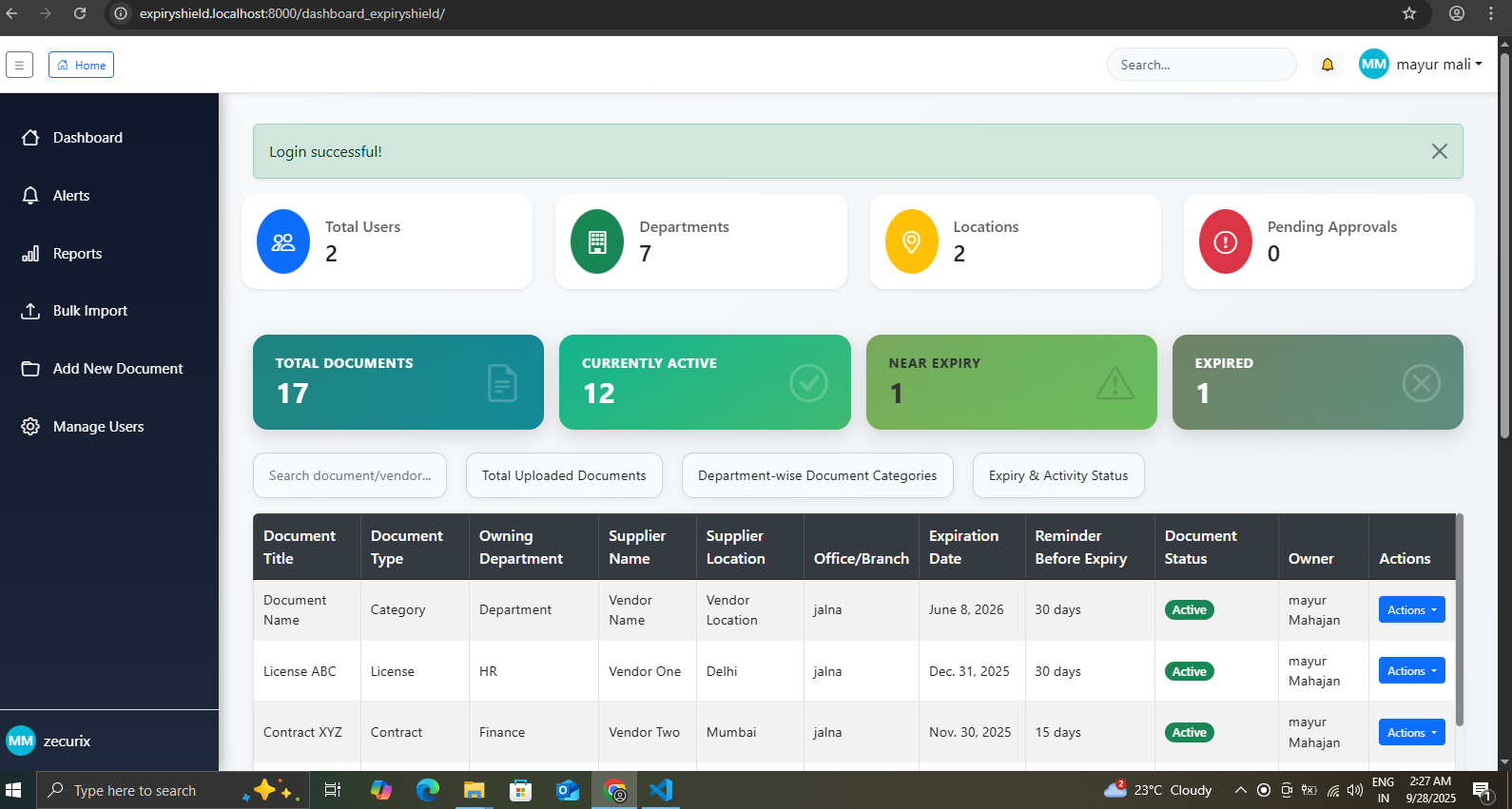The height and width of the screenshot is (809, 1512).
Task: Open Actions dropdown for Contract XYZ
Action: point(1411,732)
